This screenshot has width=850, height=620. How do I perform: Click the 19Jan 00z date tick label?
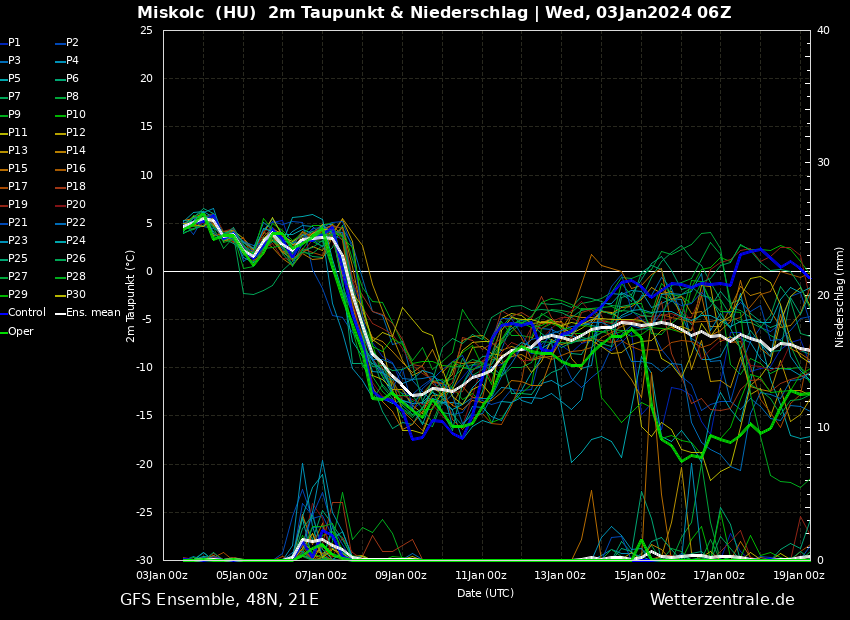point(798,575)
